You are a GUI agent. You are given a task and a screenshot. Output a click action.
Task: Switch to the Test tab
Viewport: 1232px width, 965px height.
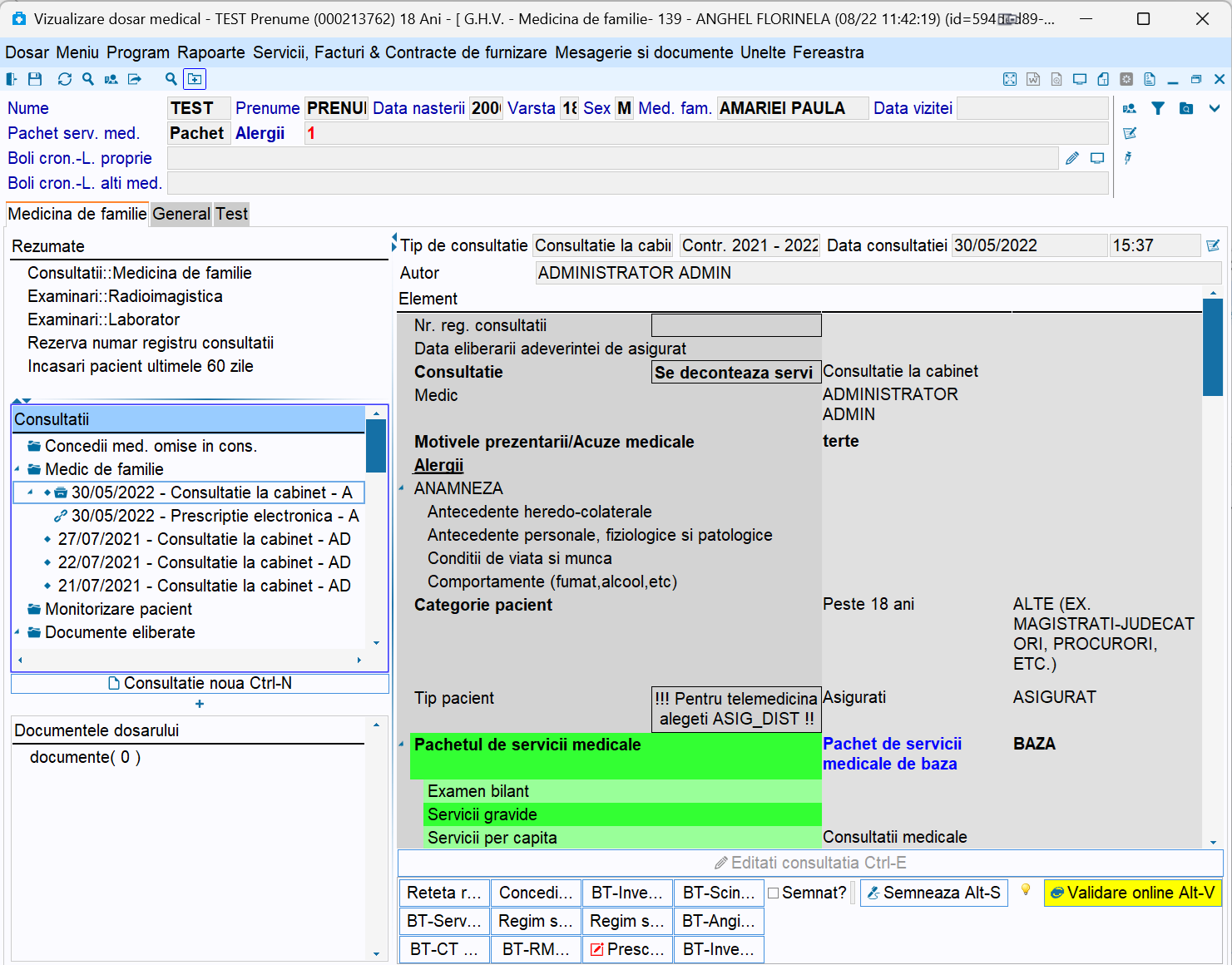tap(232, 214)
